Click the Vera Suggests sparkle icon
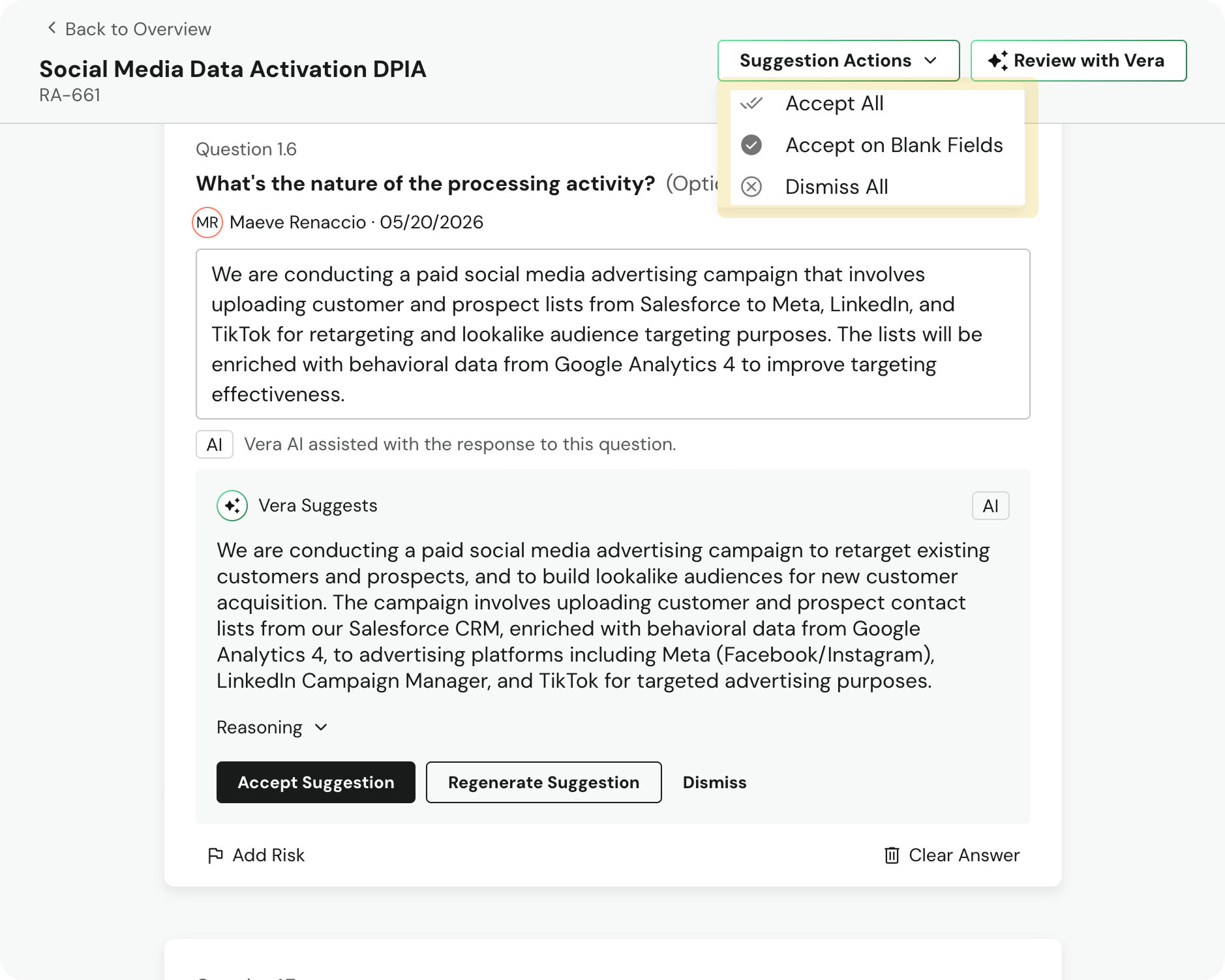This screenshot has width=1225, height=980. tap(232, 506)
